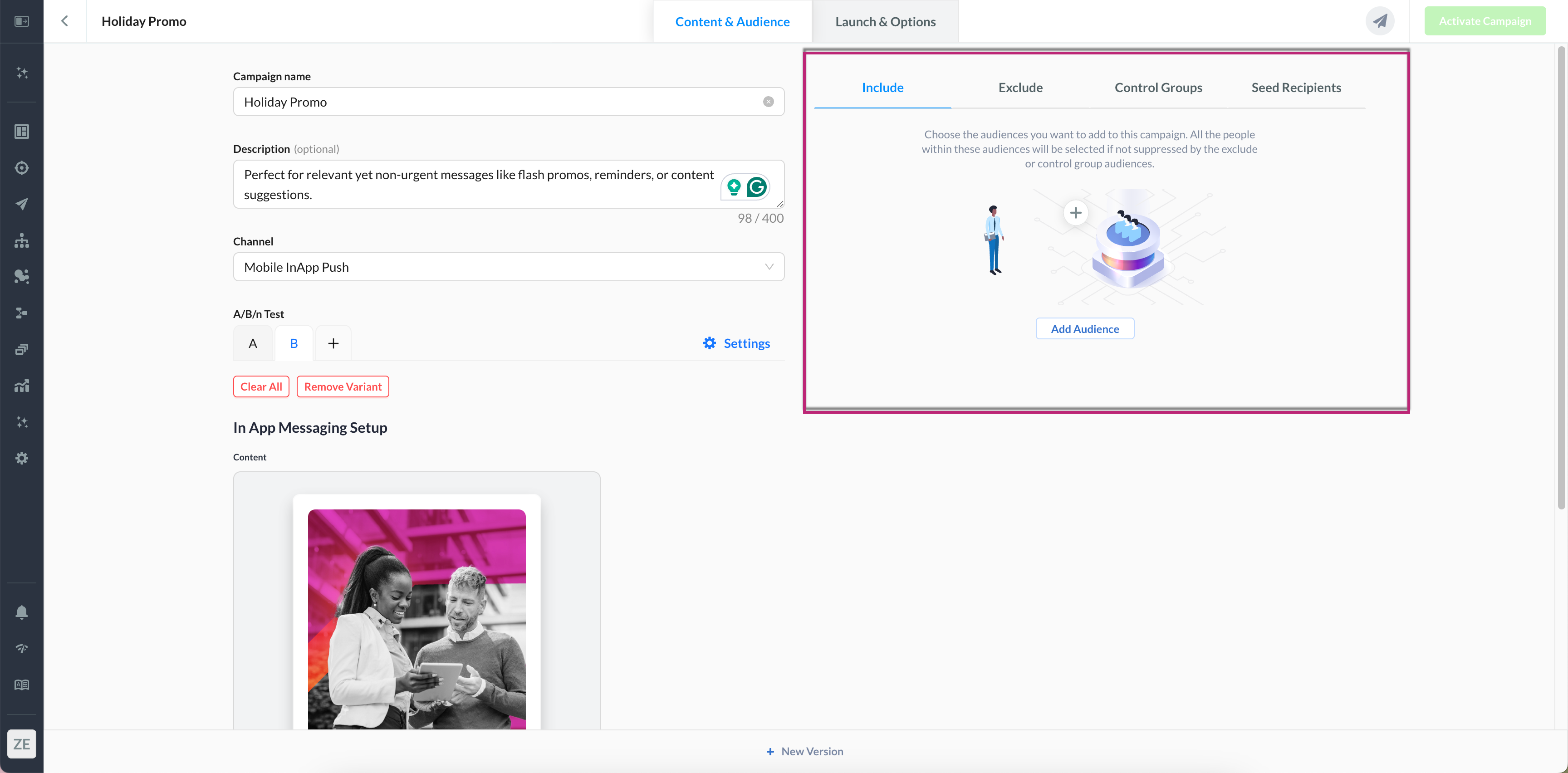Open the Mobile InApp Push channel dropdown
This screenshot has height=773, width=1568.
(508, 267)
